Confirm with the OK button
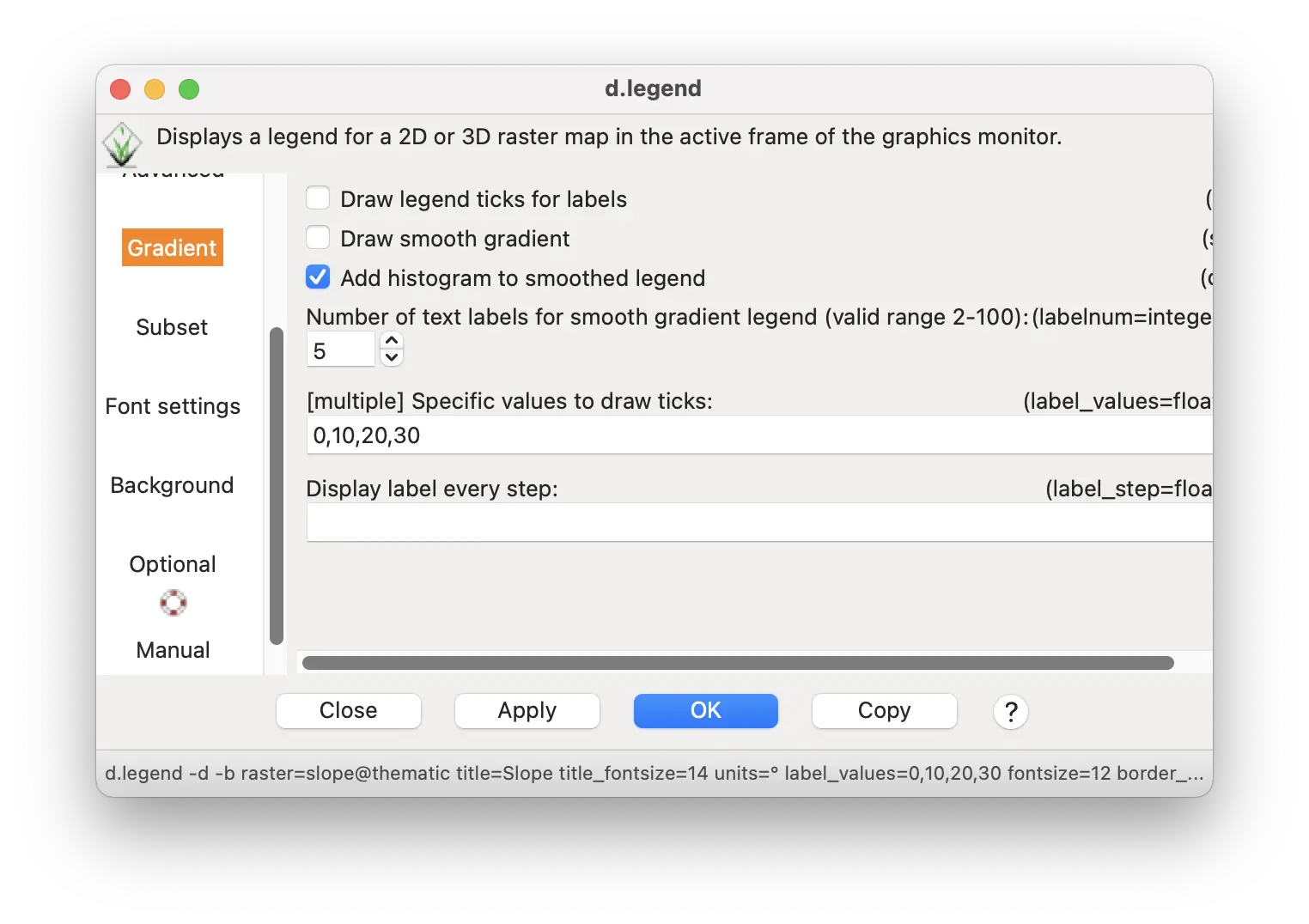 [705, 711]
